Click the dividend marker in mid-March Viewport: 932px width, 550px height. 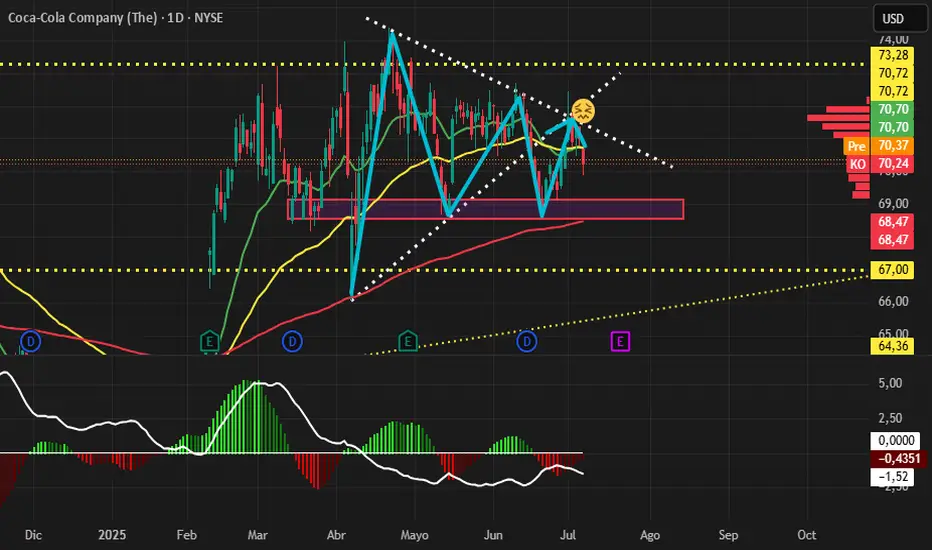tap(292, 341)
